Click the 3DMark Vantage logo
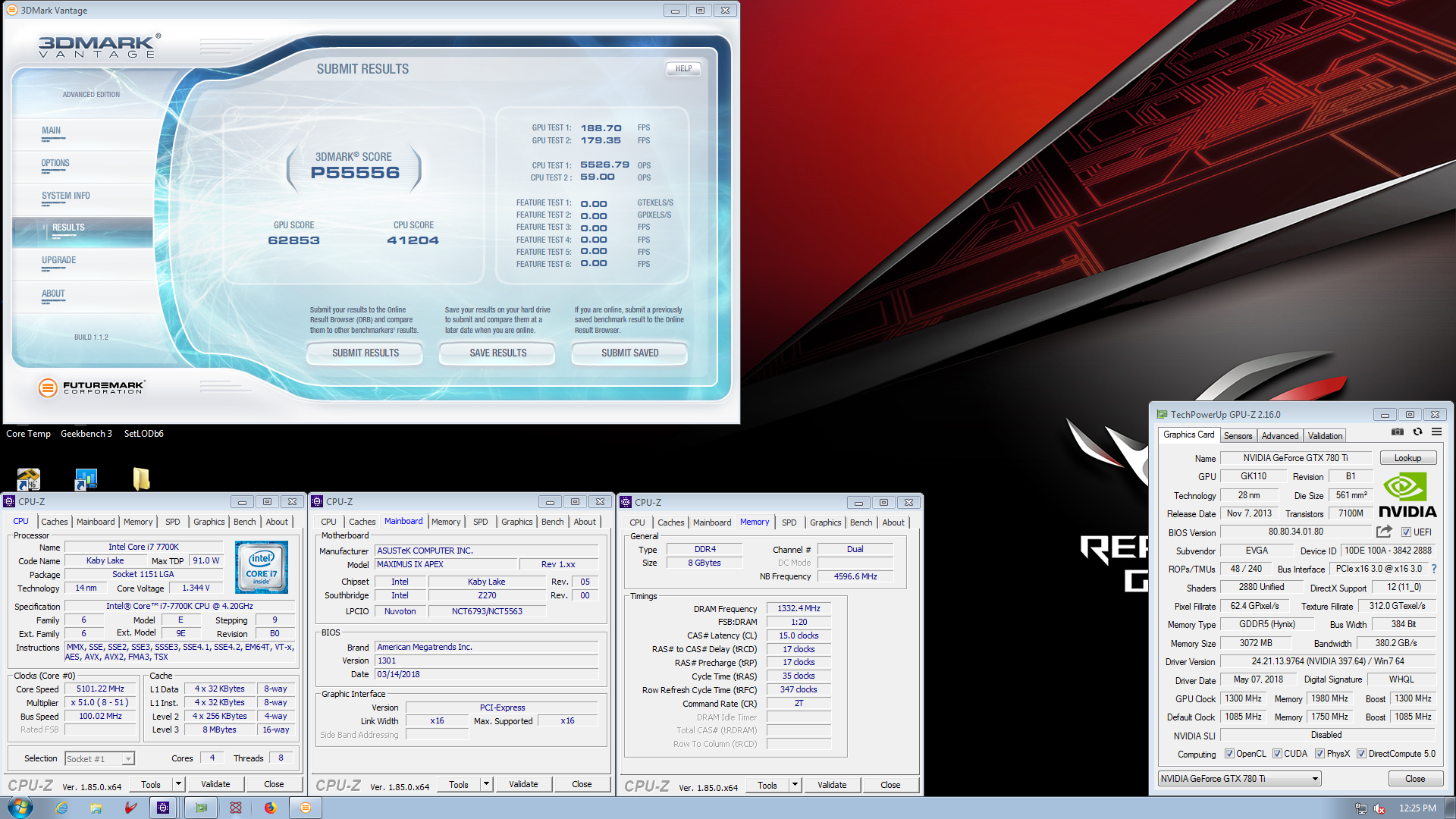The height and width of the screenshot is (819, 1456). coord(99,46)
